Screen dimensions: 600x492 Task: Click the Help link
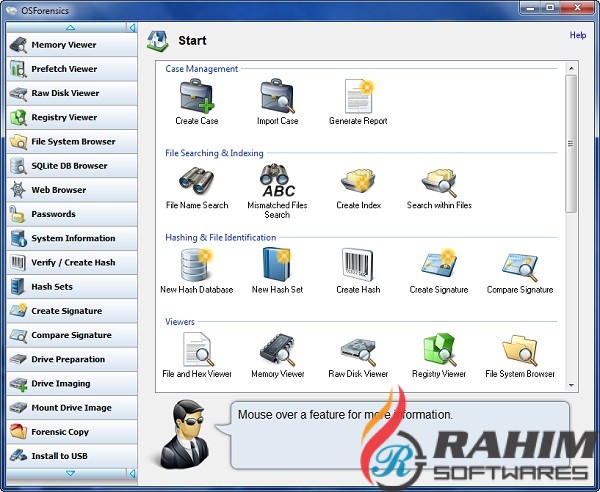click(577, 35)
